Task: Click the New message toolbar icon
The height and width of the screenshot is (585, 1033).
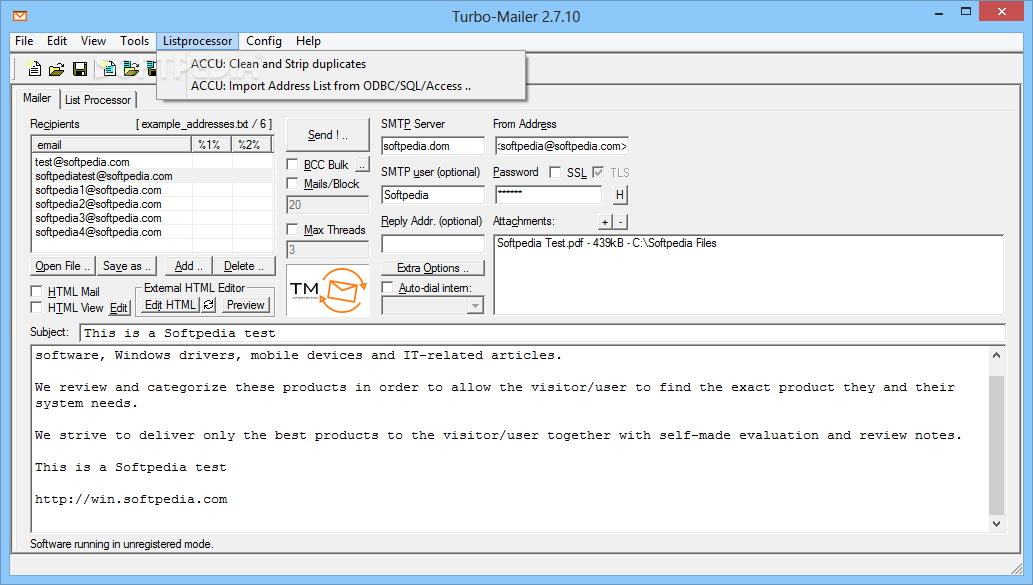Action: [34, 69]
